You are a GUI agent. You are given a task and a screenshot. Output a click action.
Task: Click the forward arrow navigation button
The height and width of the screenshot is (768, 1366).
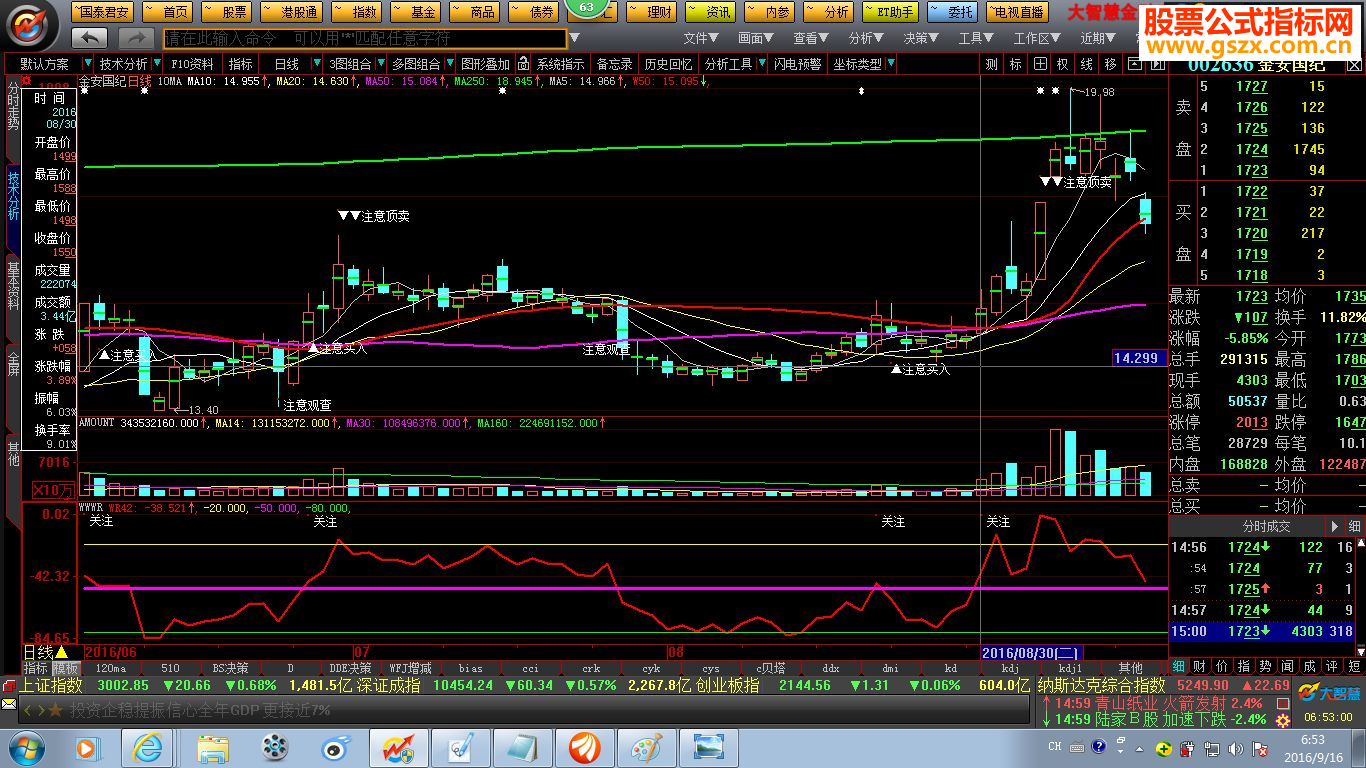[136, 38]
